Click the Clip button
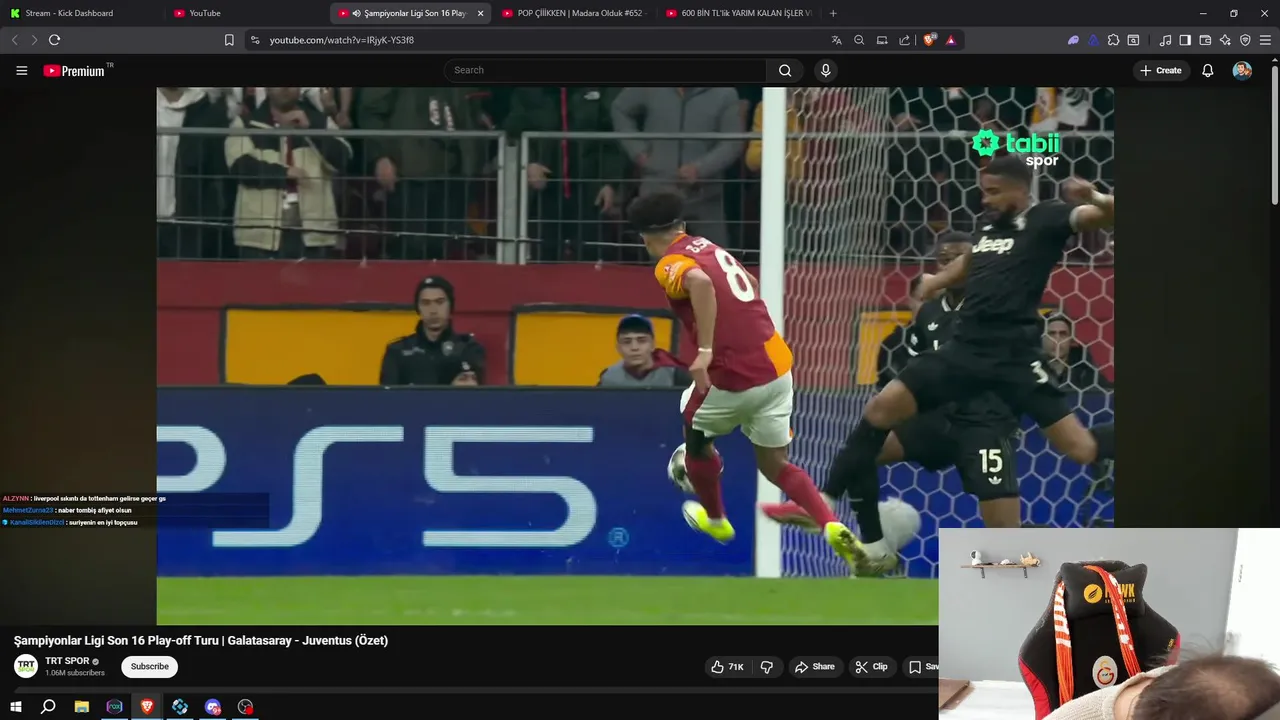The width and height of the screenshot is (1280, 720). (871, 667)
